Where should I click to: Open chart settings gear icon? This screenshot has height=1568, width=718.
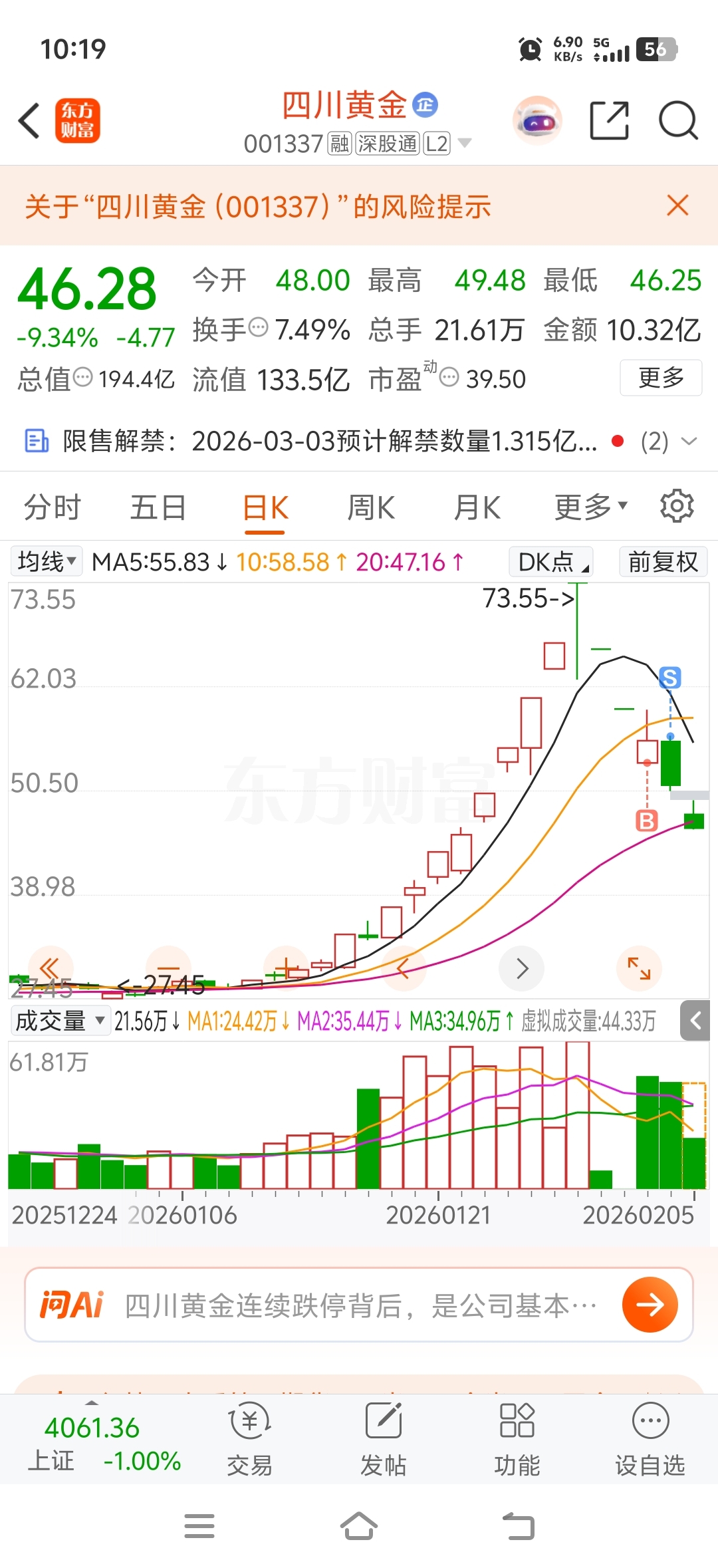pyautogui.click(x=677, y=506)
